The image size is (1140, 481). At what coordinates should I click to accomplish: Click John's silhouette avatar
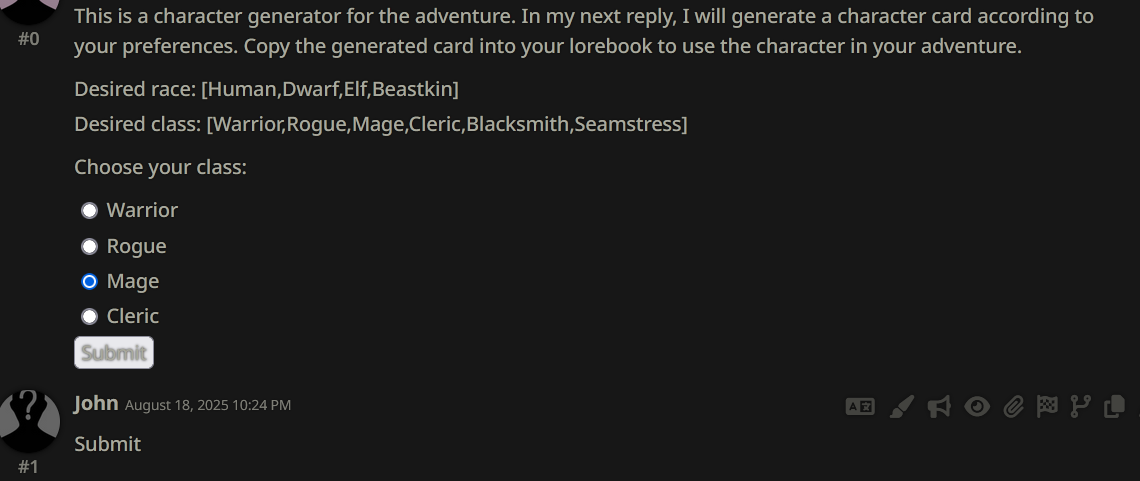coord(29,420)
